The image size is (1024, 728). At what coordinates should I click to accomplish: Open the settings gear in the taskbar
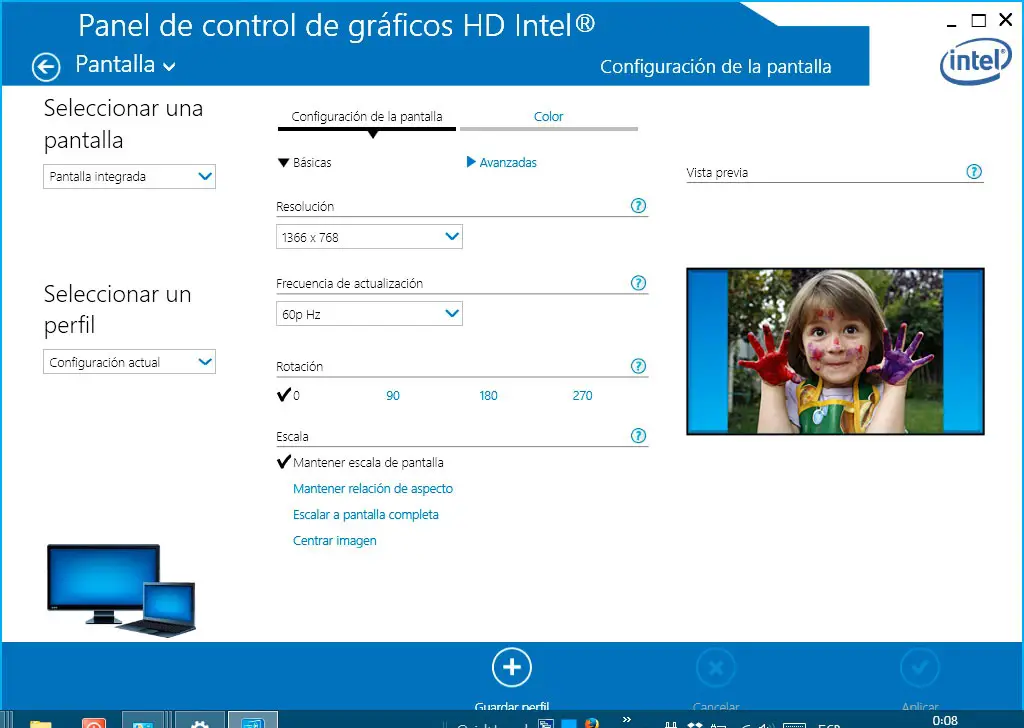tap(200, 722)
